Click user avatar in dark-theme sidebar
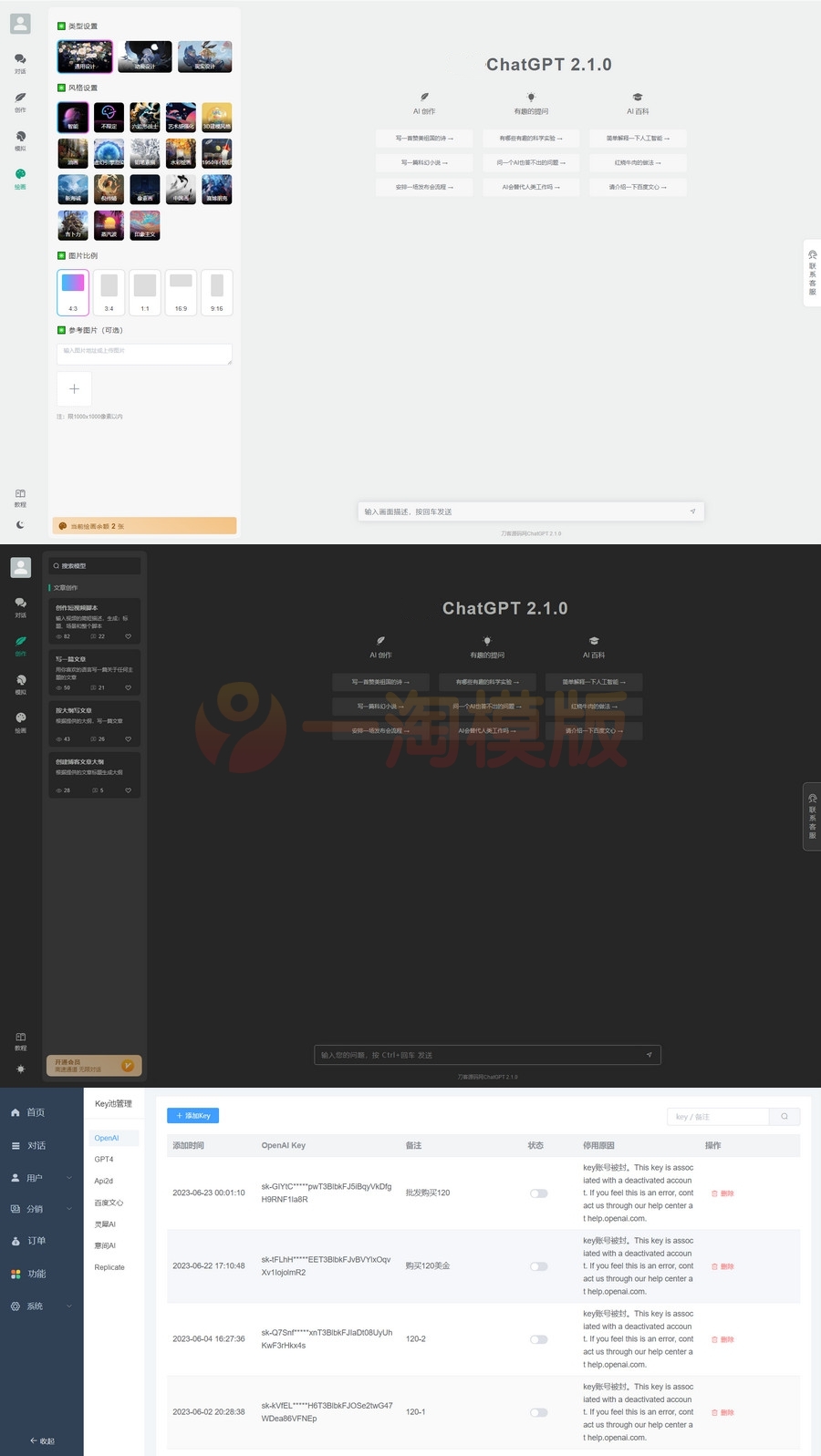Viewport: 821px width, 1456px height. tap(20, 567)
